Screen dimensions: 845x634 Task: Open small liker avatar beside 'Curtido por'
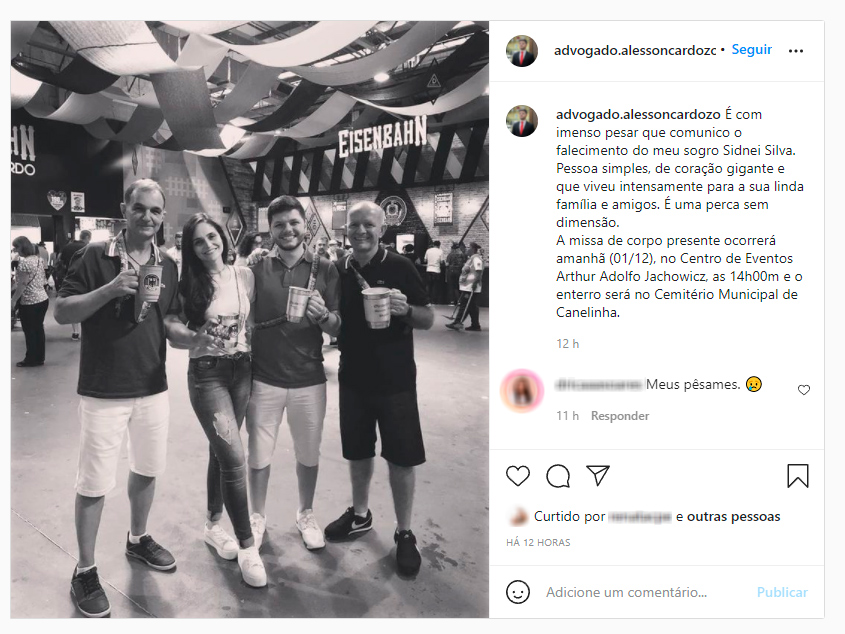[518, 516]
